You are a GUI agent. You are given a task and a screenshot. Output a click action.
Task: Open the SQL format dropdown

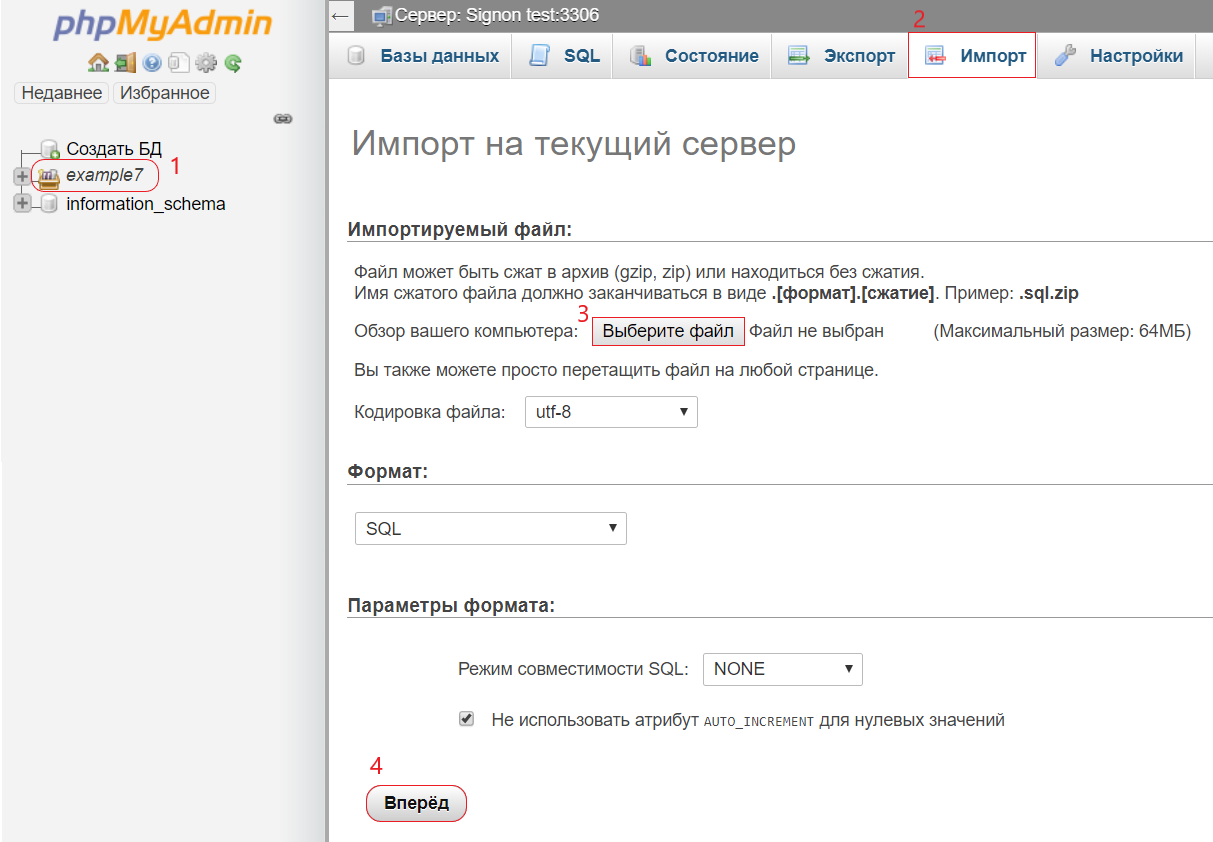click(x=490, y=529)
